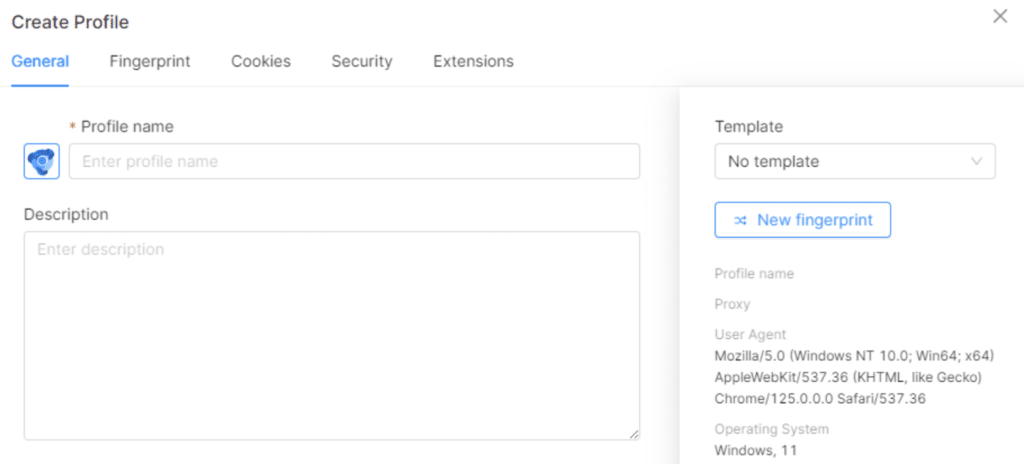
Task: Click the Profile name summary label
Action: click(754, 274)
